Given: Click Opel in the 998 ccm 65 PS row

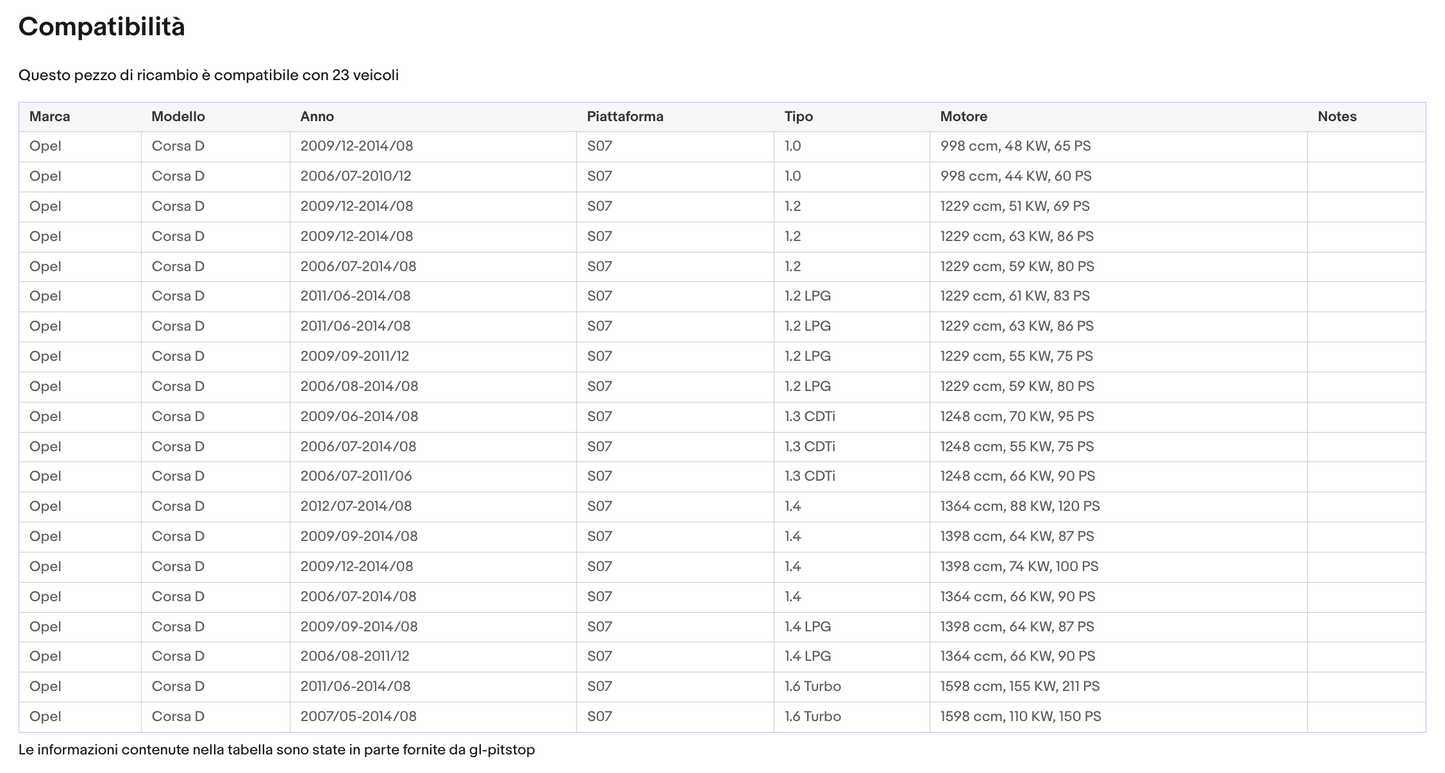Looking at the screenshot, I should [45, 146].
